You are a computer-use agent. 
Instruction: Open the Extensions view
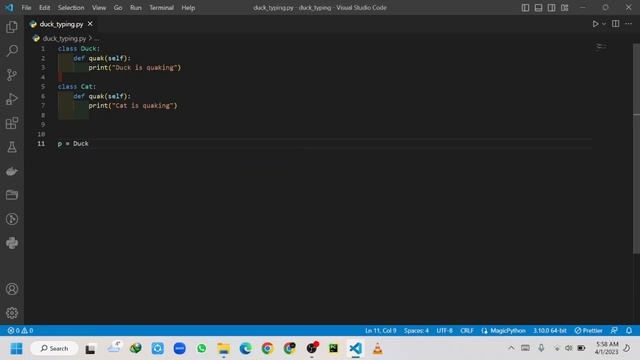point(12,123)
